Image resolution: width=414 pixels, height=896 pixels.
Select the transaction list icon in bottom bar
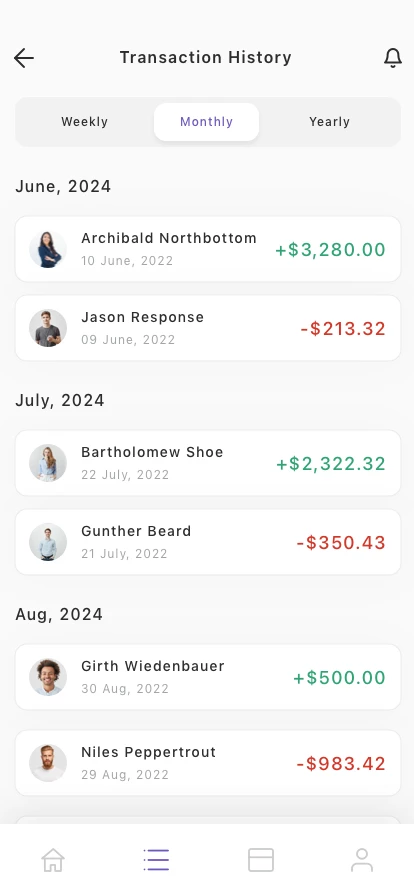click(156, 859)
